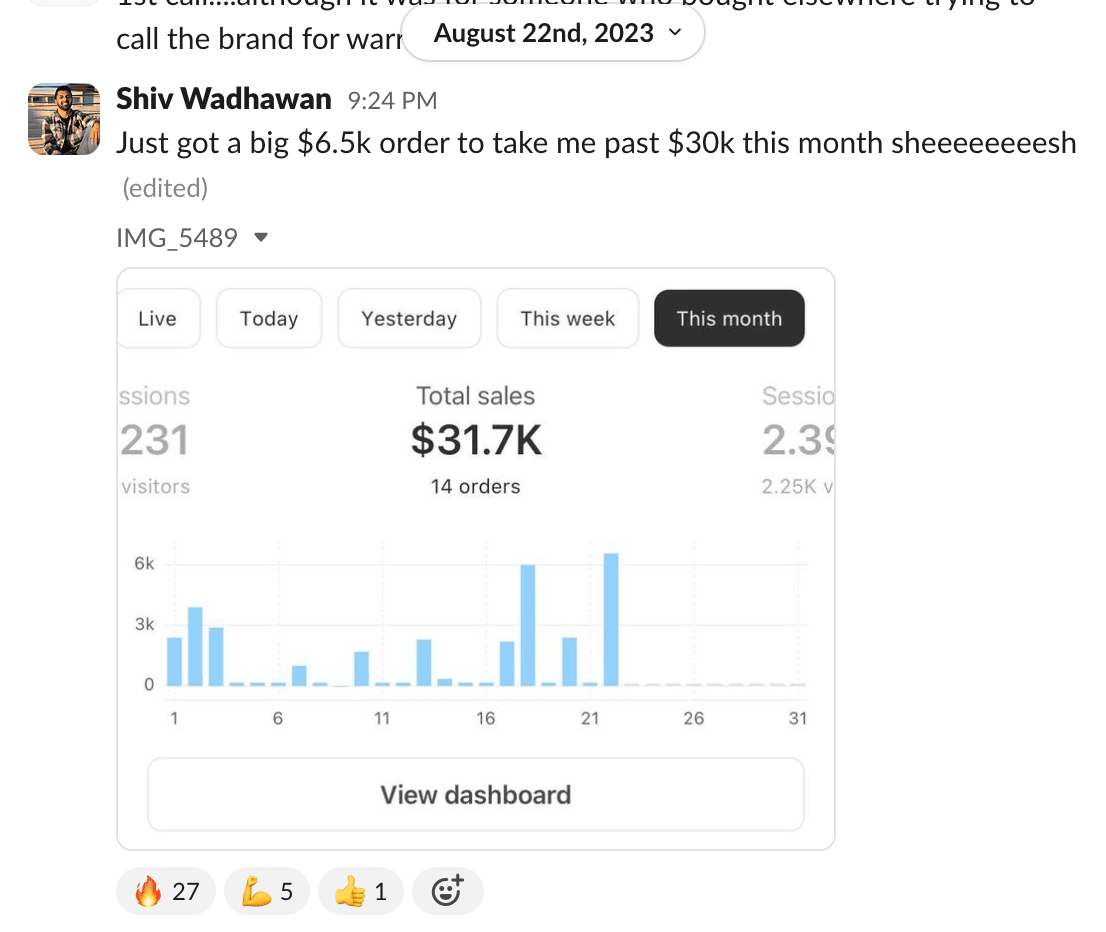Select the Live tab in the image
The image size is (1106, 932).
click(158, 319)
